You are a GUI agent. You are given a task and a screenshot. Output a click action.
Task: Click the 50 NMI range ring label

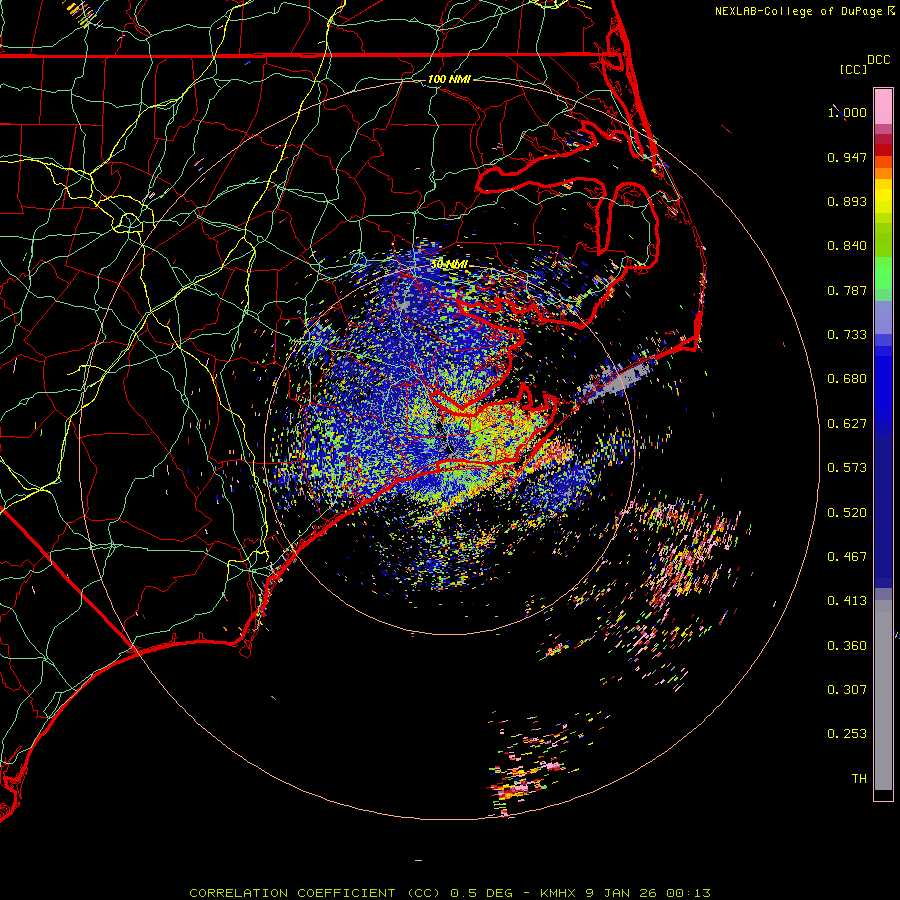[449, 265]
